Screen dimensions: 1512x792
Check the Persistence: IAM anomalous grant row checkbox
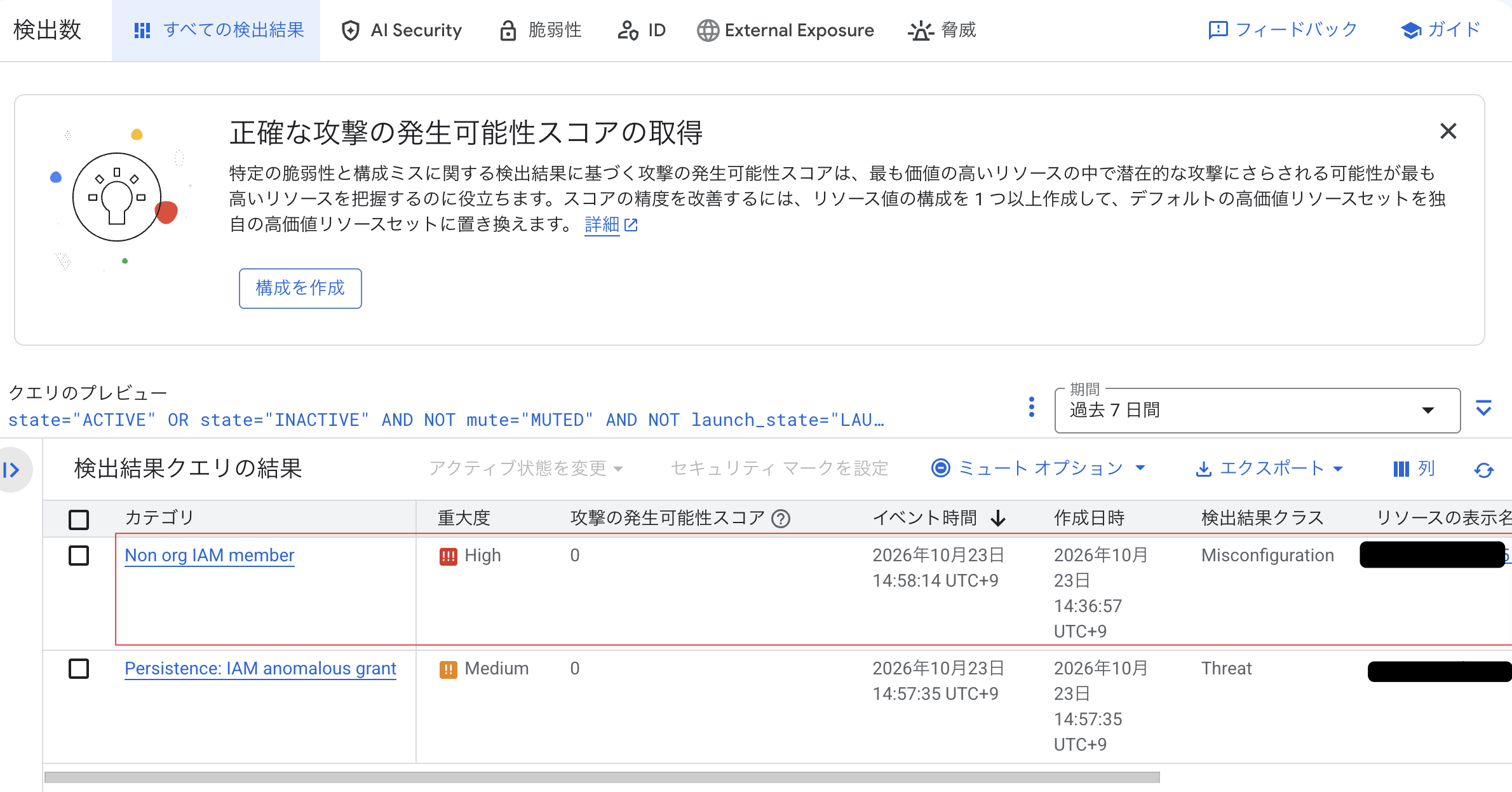(x=79, y=669)
